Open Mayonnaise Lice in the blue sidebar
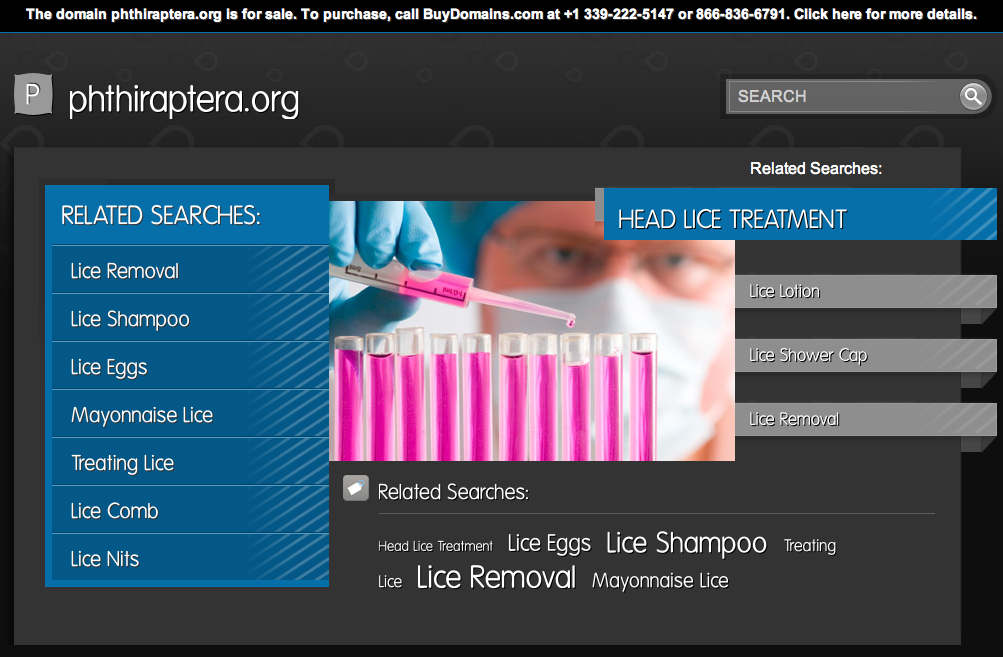The width and height of the screenshot is (1003, 657). [190, 415]
